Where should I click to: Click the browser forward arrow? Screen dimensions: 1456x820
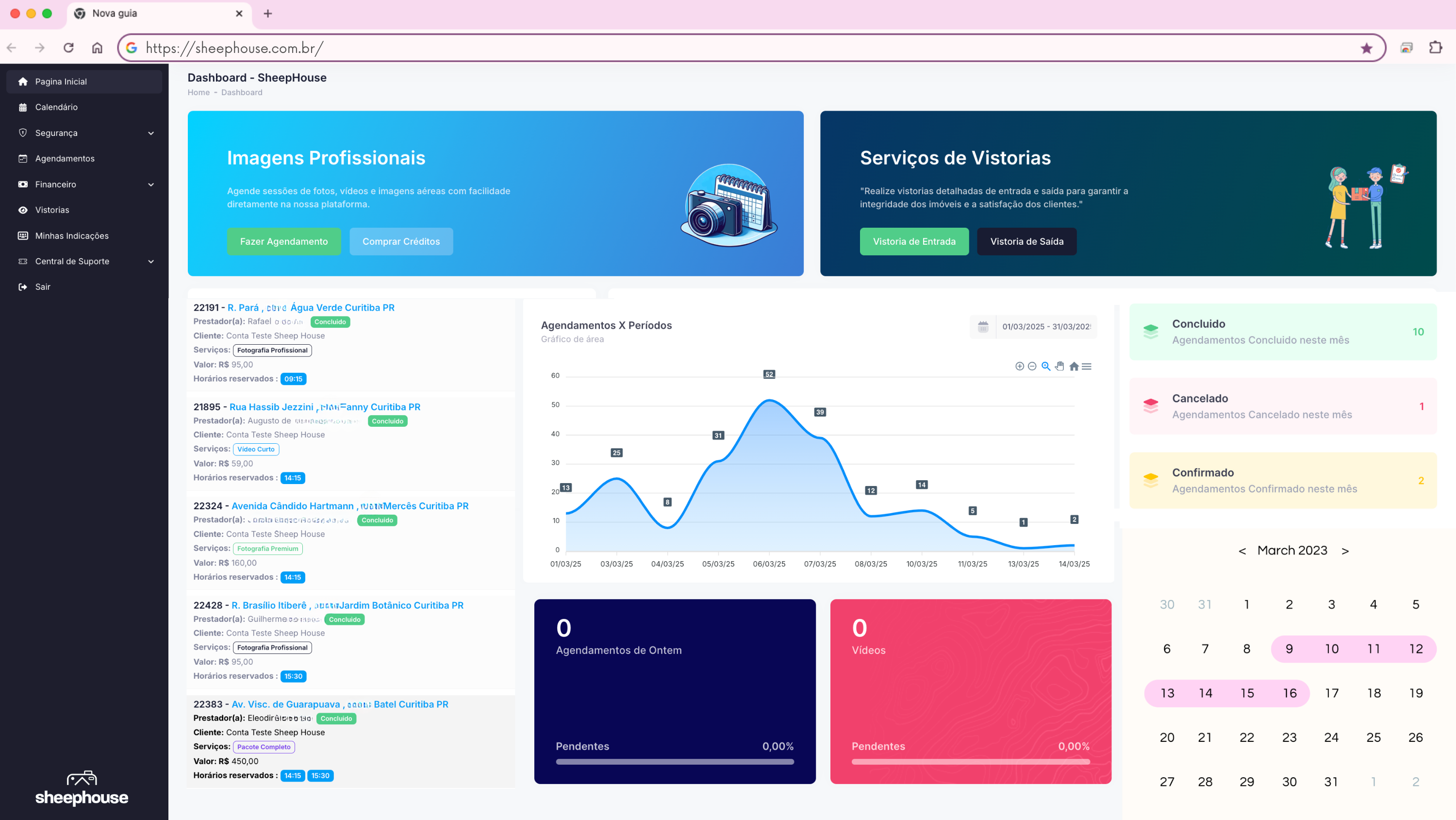40,48
